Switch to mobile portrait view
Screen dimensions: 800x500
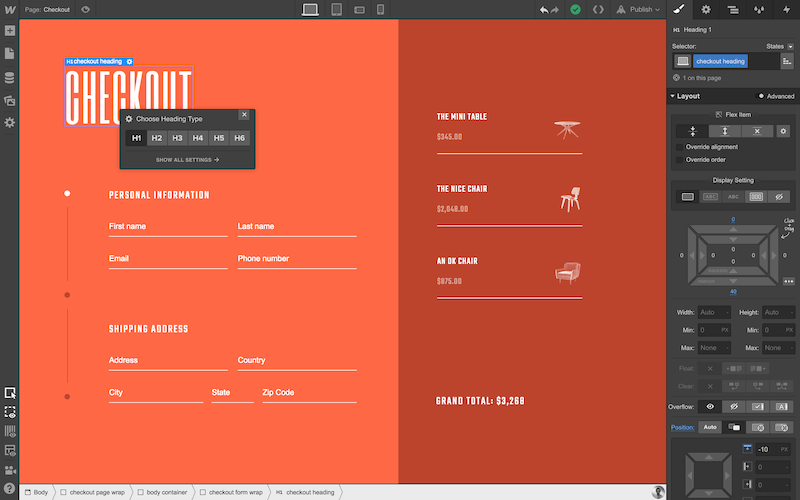pos(380,10)
